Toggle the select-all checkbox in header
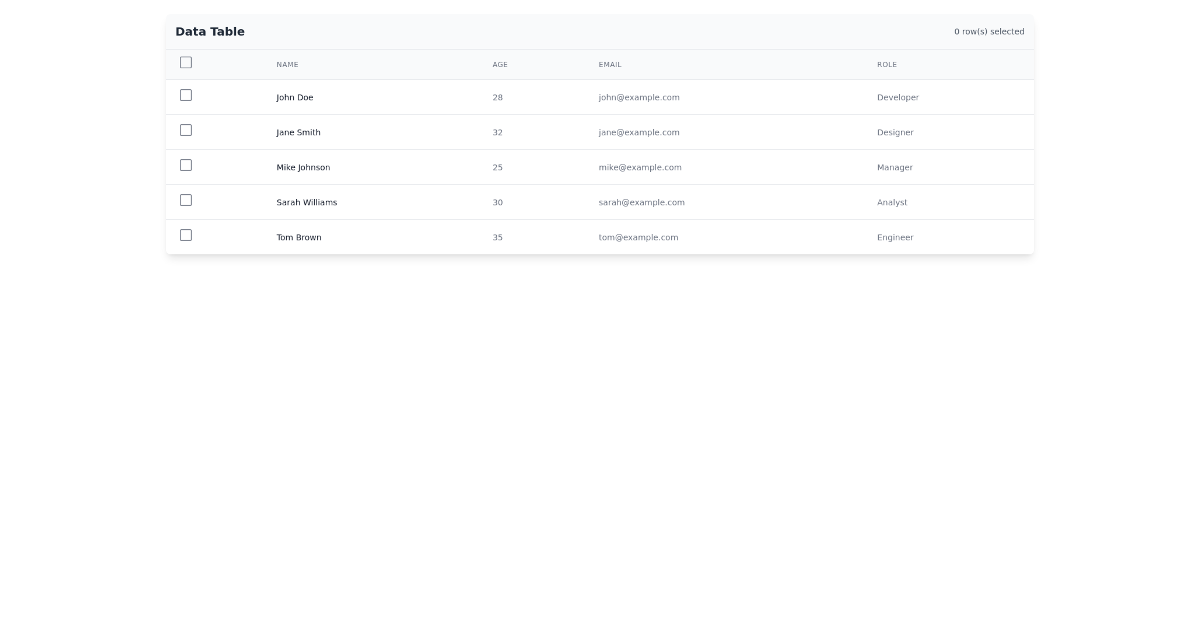 (186, 62)
